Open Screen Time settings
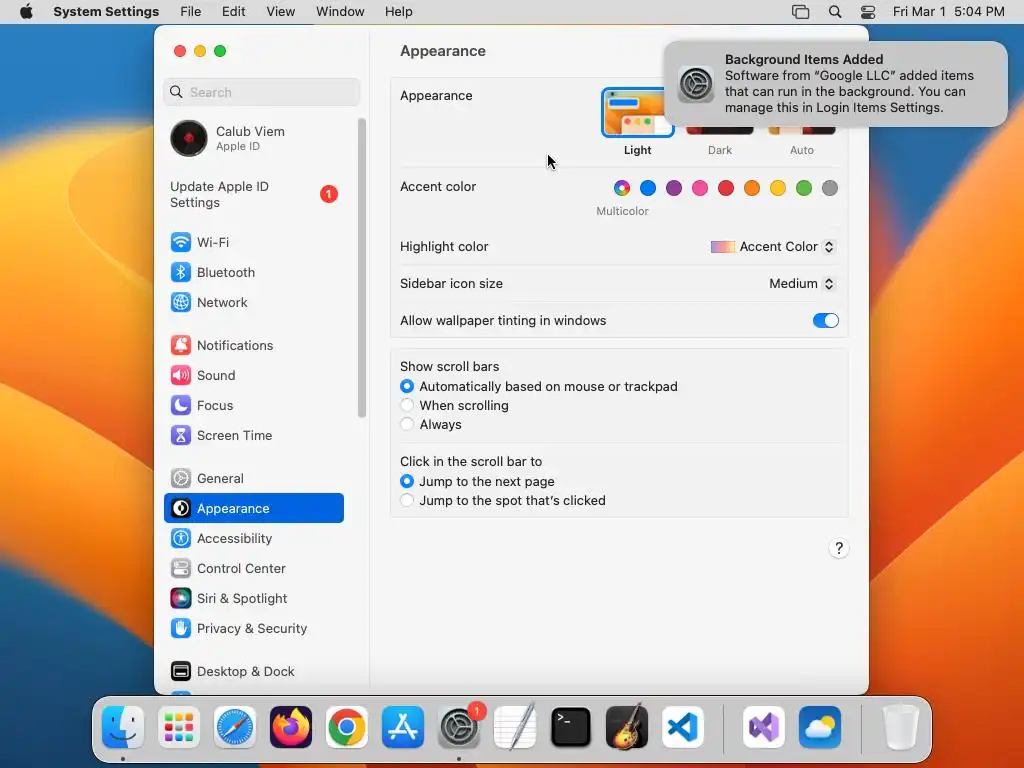This screenshot has width=1024, height=768. click(x=253, y=436)
